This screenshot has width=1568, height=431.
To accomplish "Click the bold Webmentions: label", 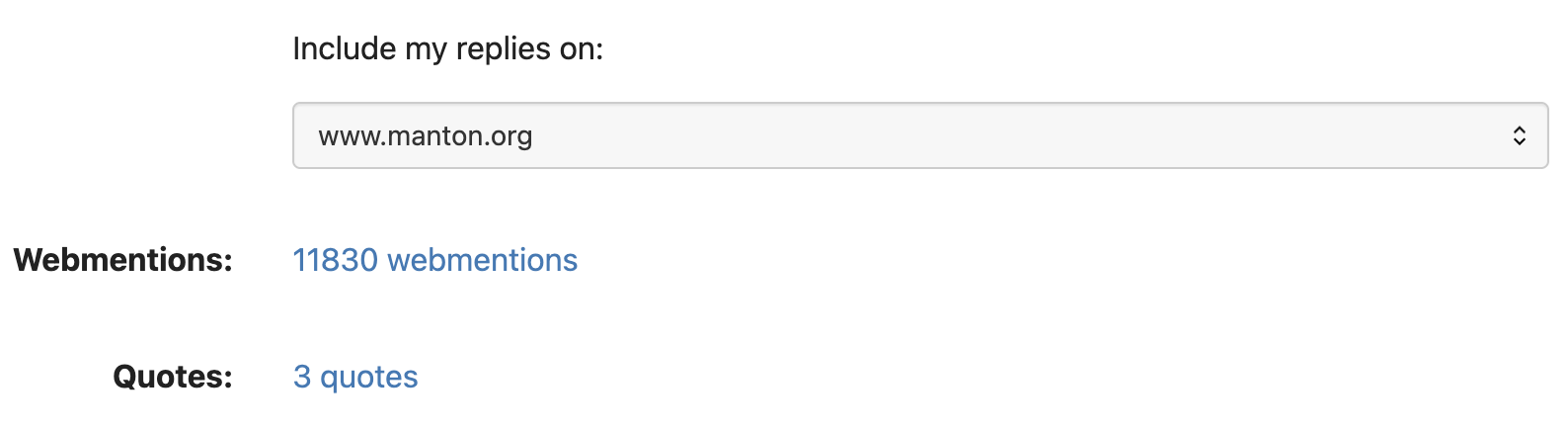I will pyautogui.click(x=123, y=260).
